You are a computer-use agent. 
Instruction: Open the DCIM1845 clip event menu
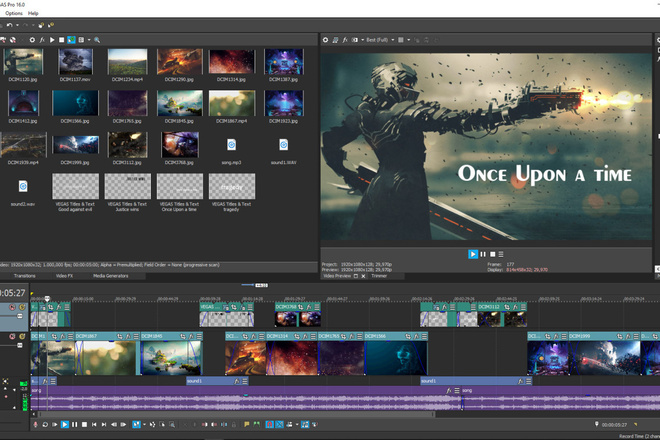coord(199,336)
